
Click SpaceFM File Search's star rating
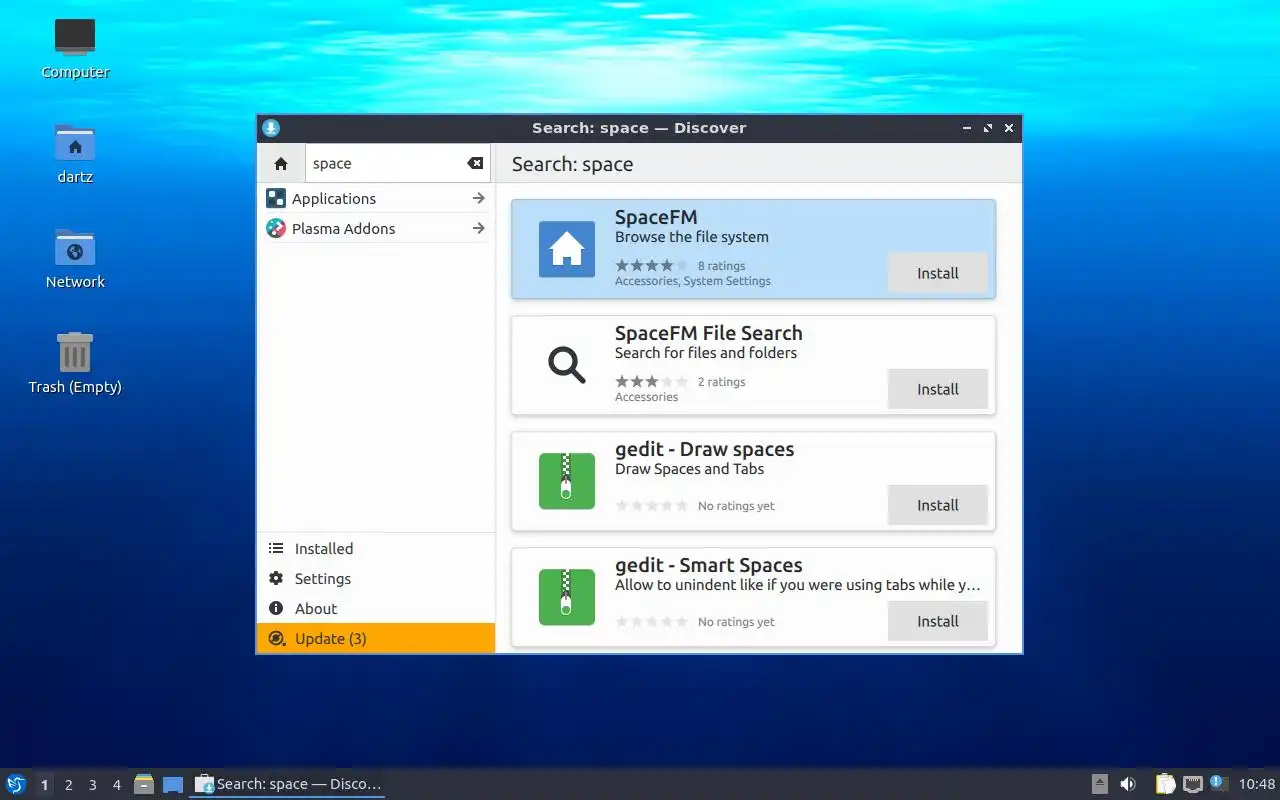(x=652, y=382)
